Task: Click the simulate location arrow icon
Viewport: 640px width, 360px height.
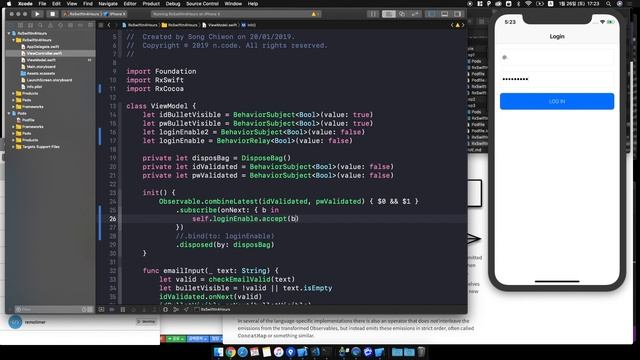Action: [186, 309]
